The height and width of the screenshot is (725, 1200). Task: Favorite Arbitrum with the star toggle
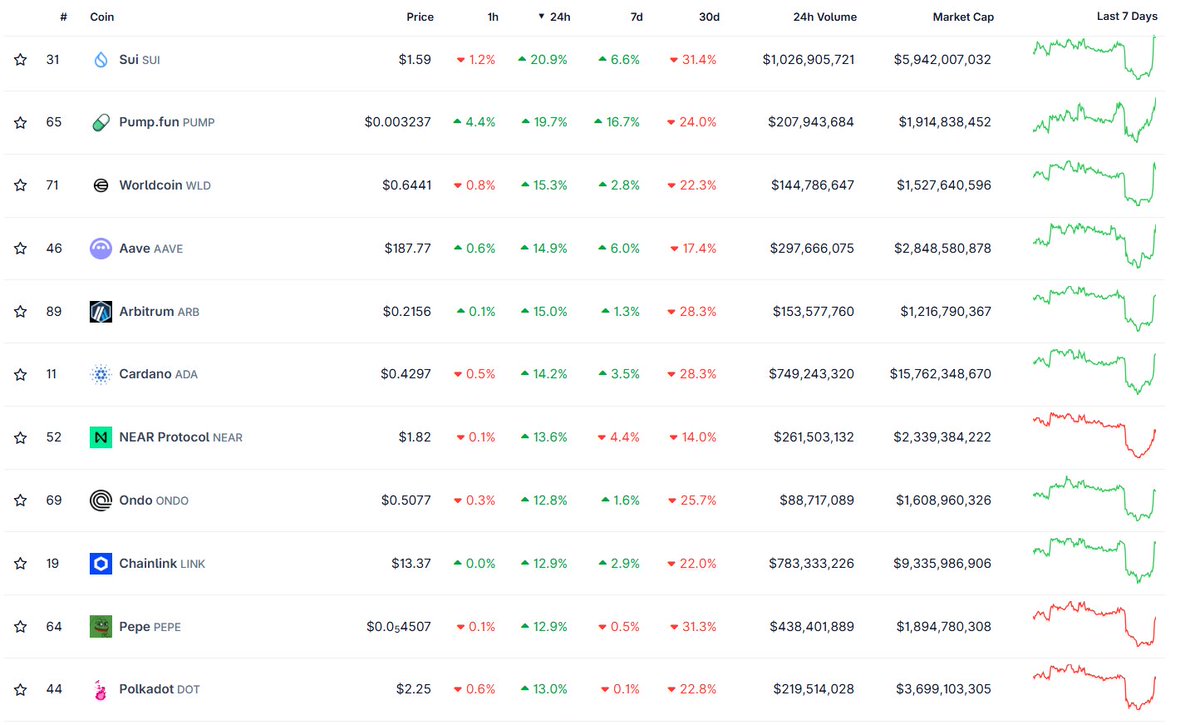pyautogui.click(x=20, y=311)
